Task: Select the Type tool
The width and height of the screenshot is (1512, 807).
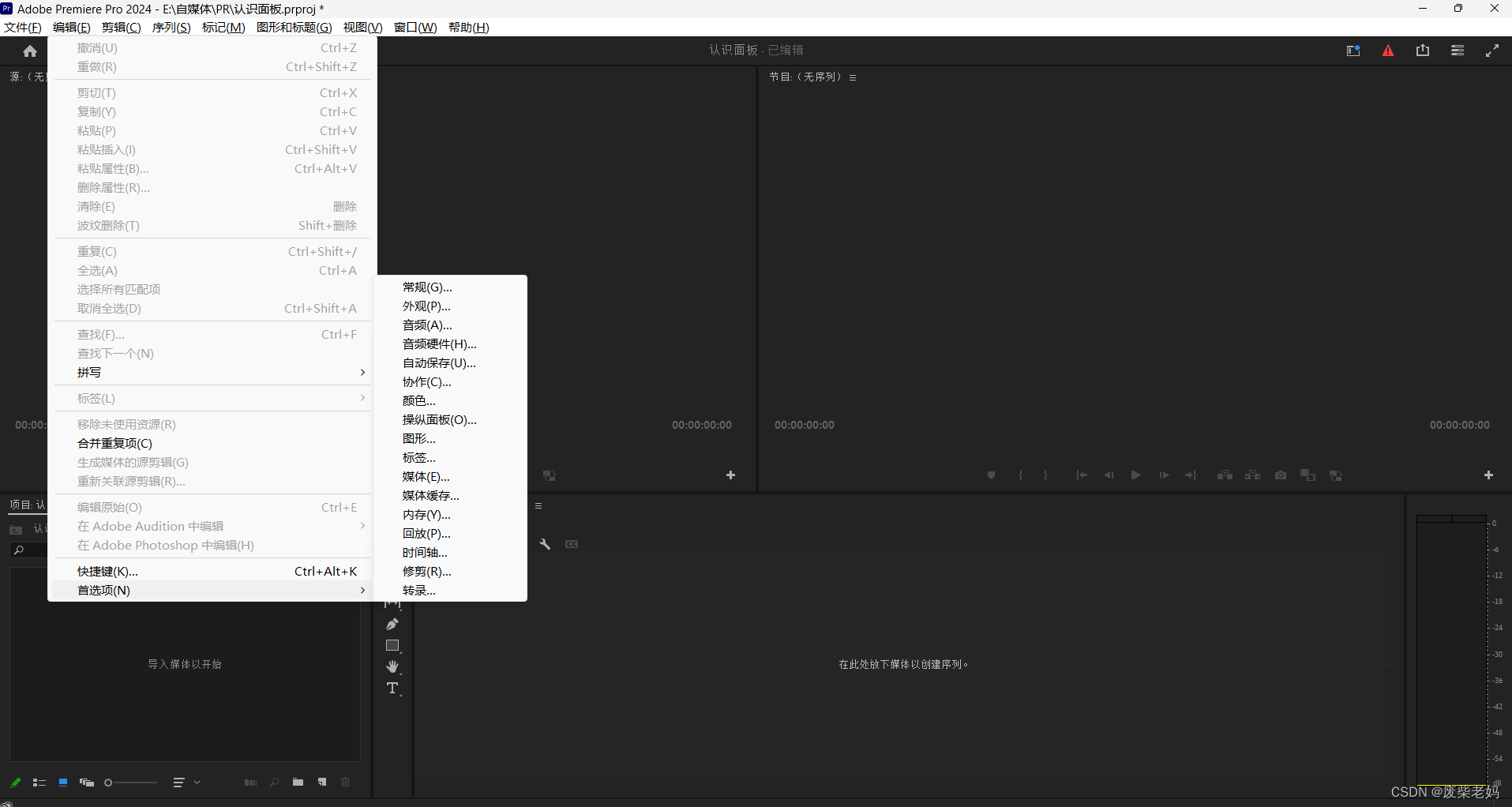Action: pyautogui.click(x=392, y=689)
